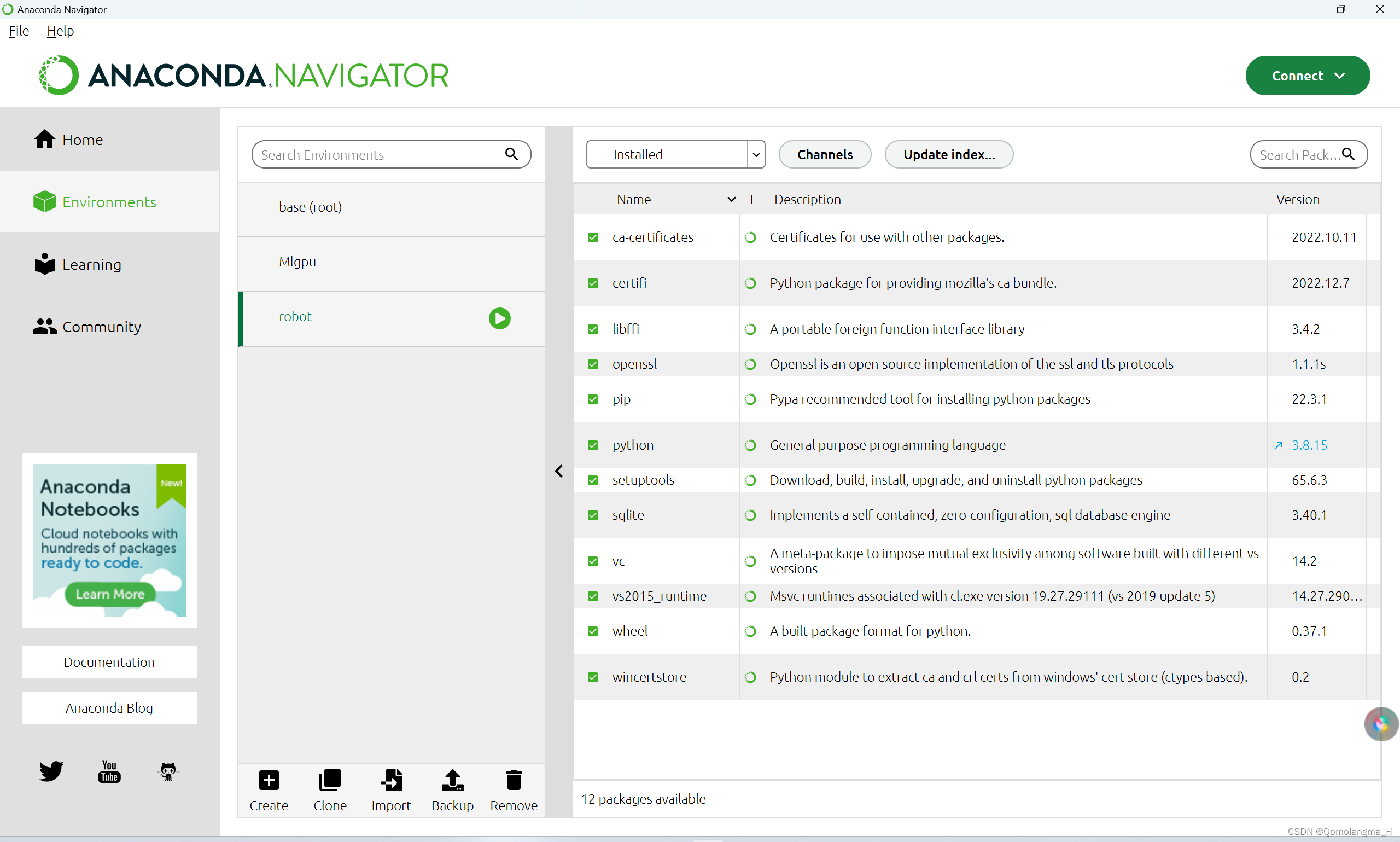Click the Clone environment icon
This screenshot has width=1400, height=842.
pyautogui.click(x=330, y=780)
